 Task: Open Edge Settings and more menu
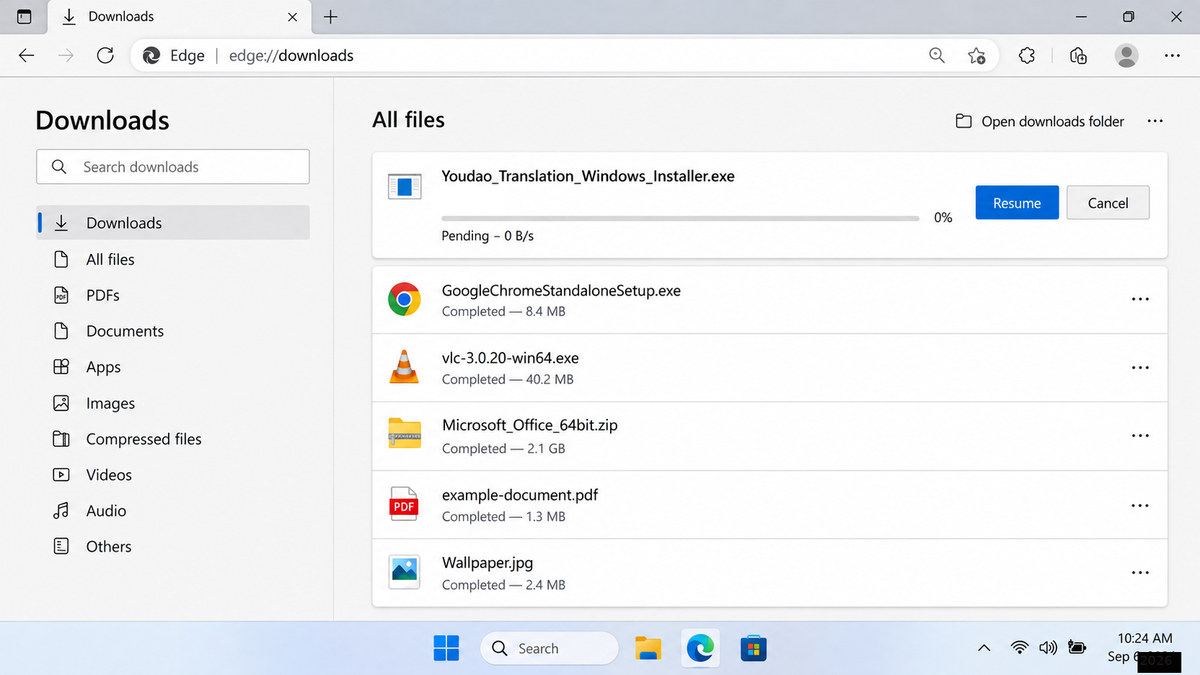(1173, 56)
